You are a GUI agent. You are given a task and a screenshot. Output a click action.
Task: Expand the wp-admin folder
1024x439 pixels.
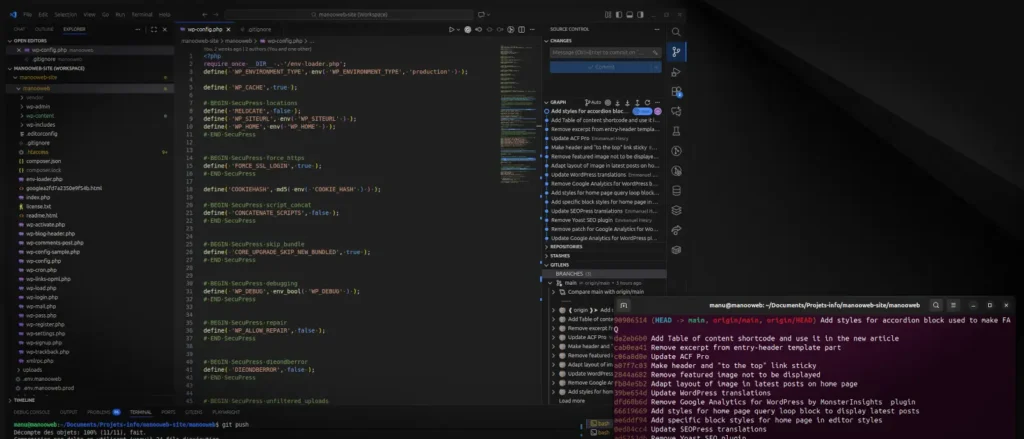click(38, 106)
